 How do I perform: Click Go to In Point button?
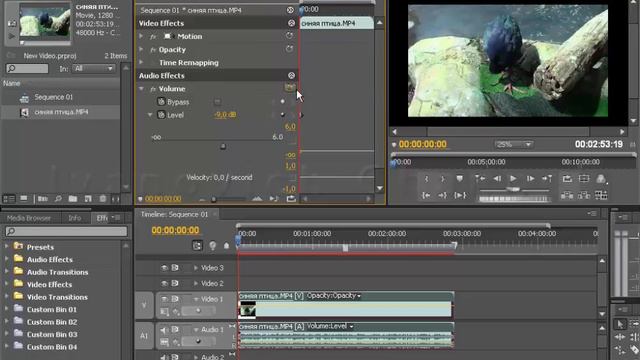tap(426, 196)
